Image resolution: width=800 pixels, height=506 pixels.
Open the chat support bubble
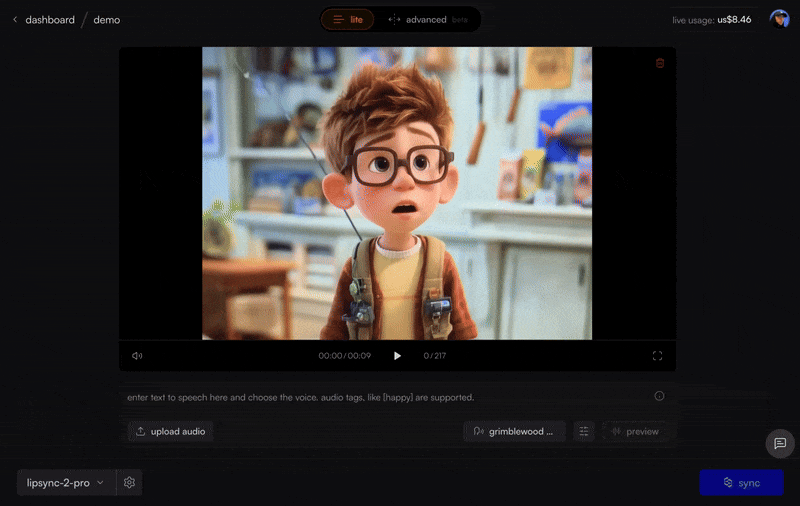pos(780,443)
